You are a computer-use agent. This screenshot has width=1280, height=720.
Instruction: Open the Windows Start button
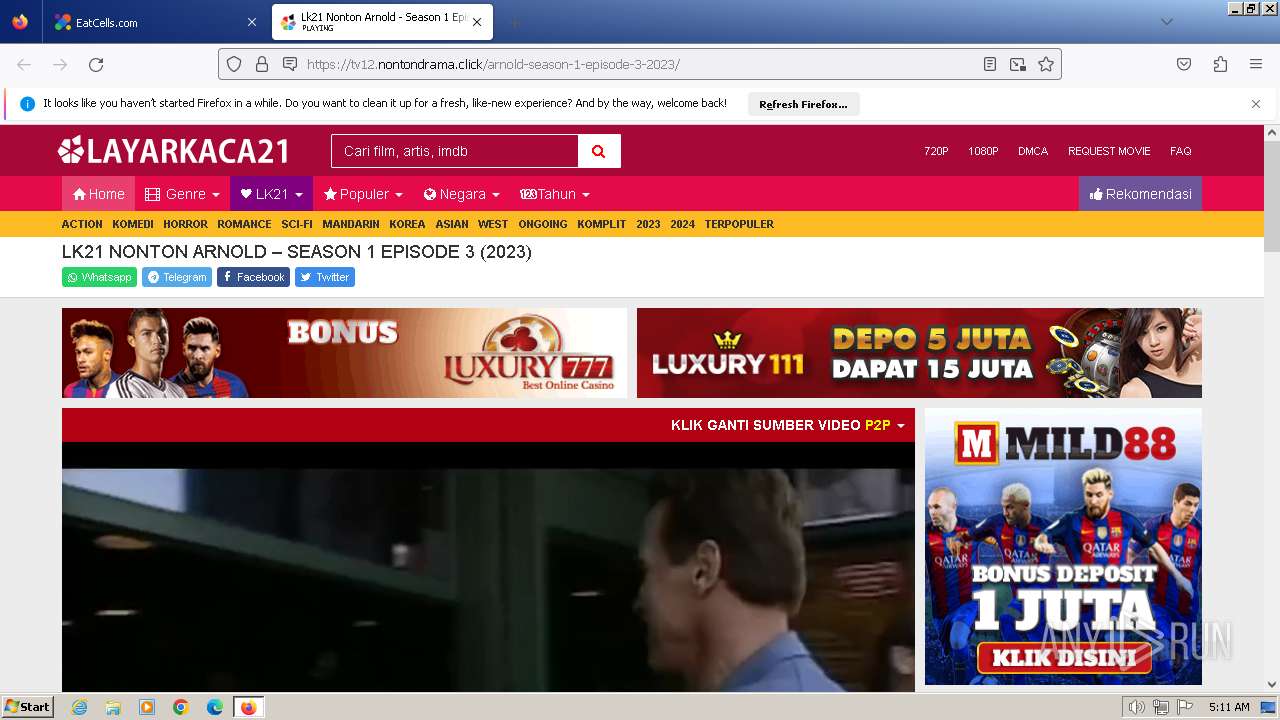coord(27,707)
